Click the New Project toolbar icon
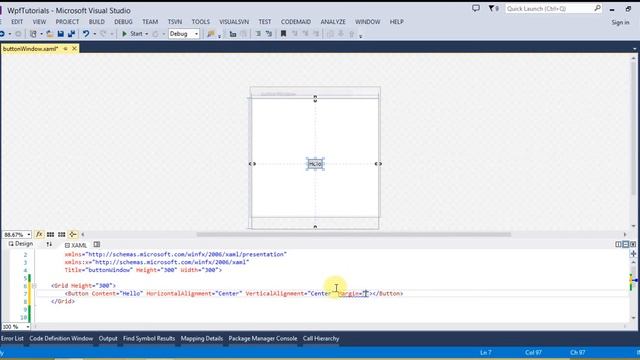Image resolution: width=640 pixels, height=360 pixels. click(x=33, y=34)
